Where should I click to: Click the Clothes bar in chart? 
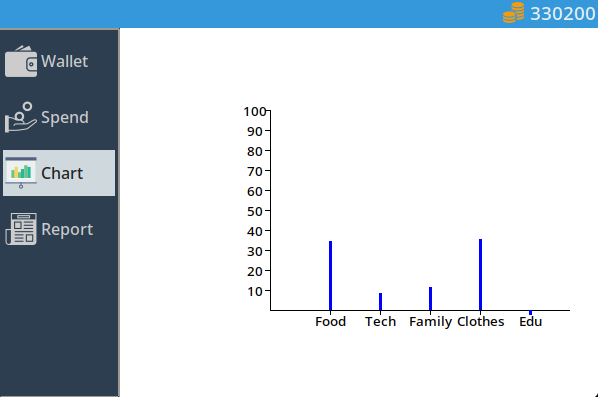481,275
